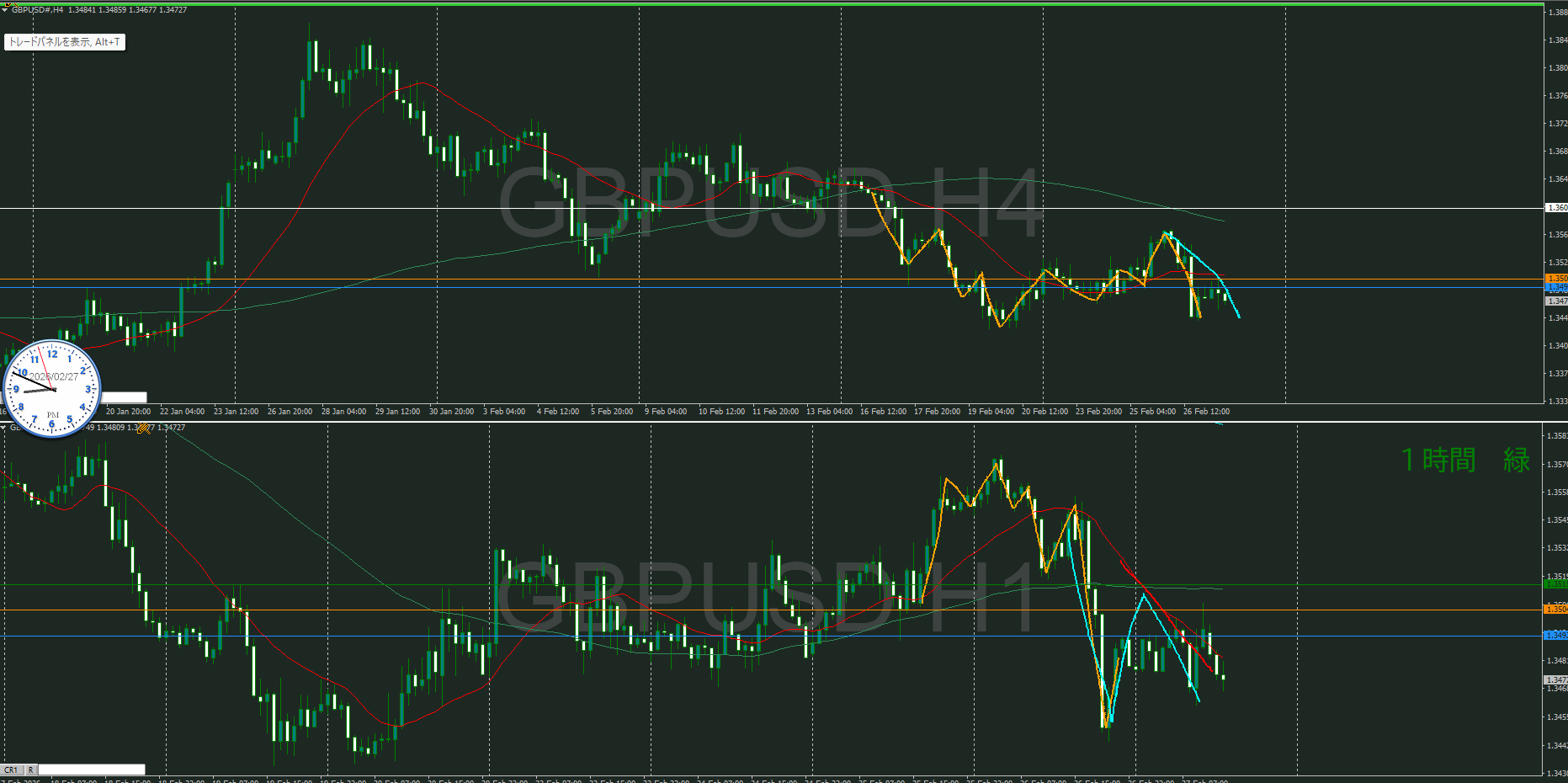The height and width of the screenshot is (783, 1568).
Task: Select the white 1.360 price label on H4 scale
Action: point(1556,208)
